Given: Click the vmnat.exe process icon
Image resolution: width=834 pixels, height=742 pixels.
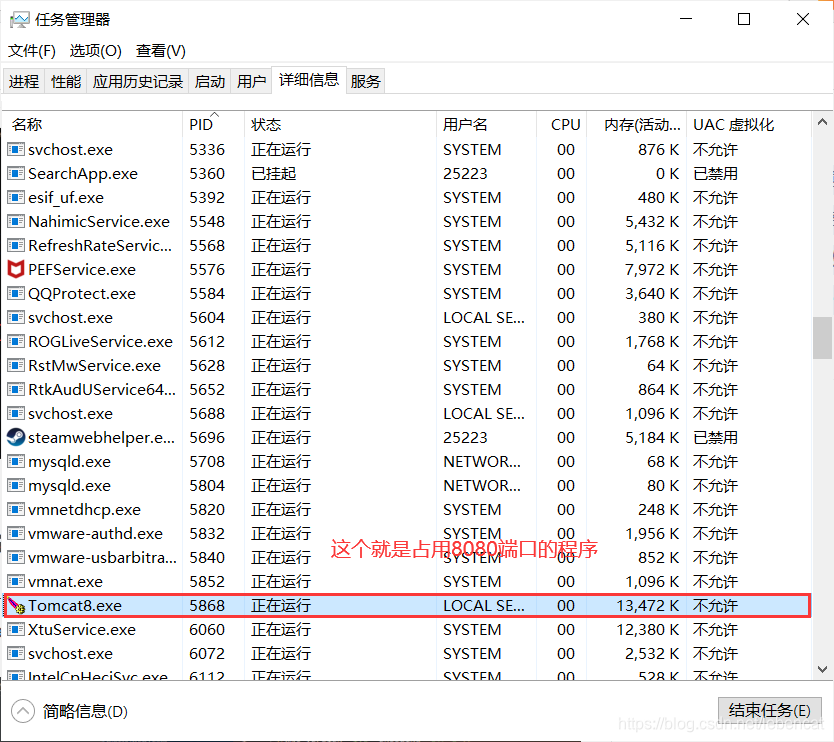Looking at the screenshot, I should [x=15, y=581].
